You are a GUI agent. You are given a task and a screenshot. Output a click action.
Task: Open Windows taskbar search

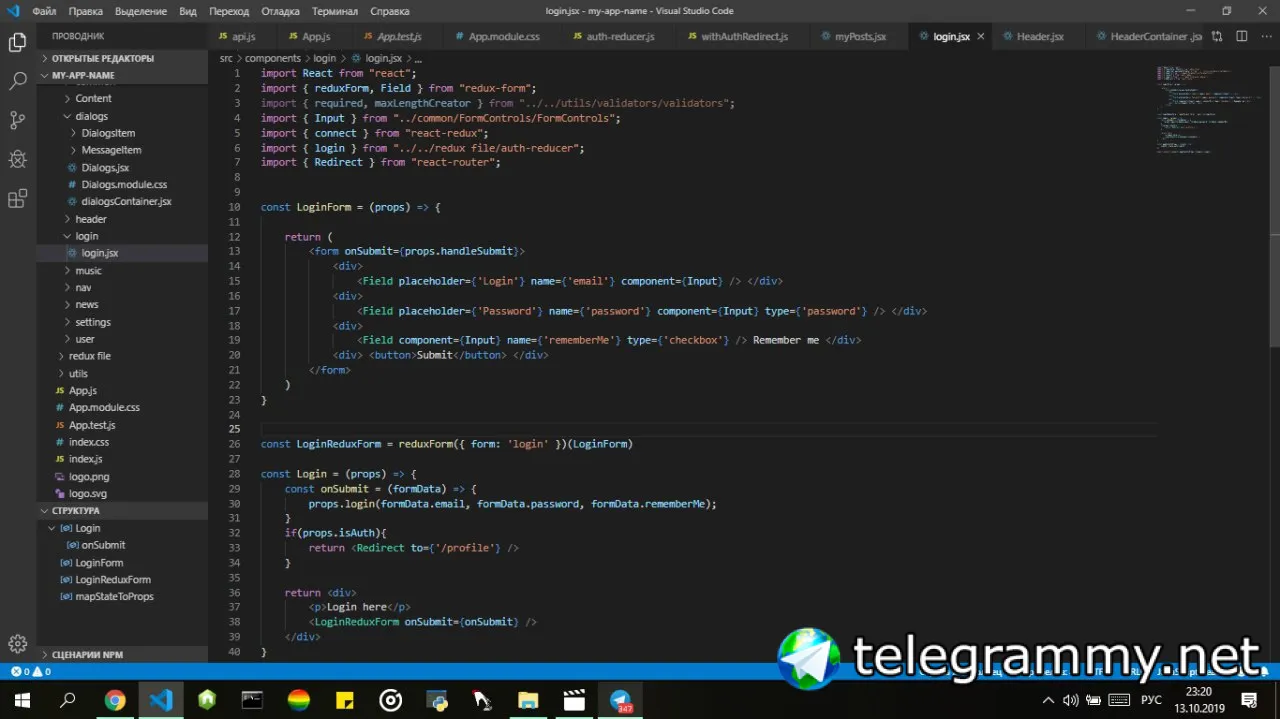point(68,700)
